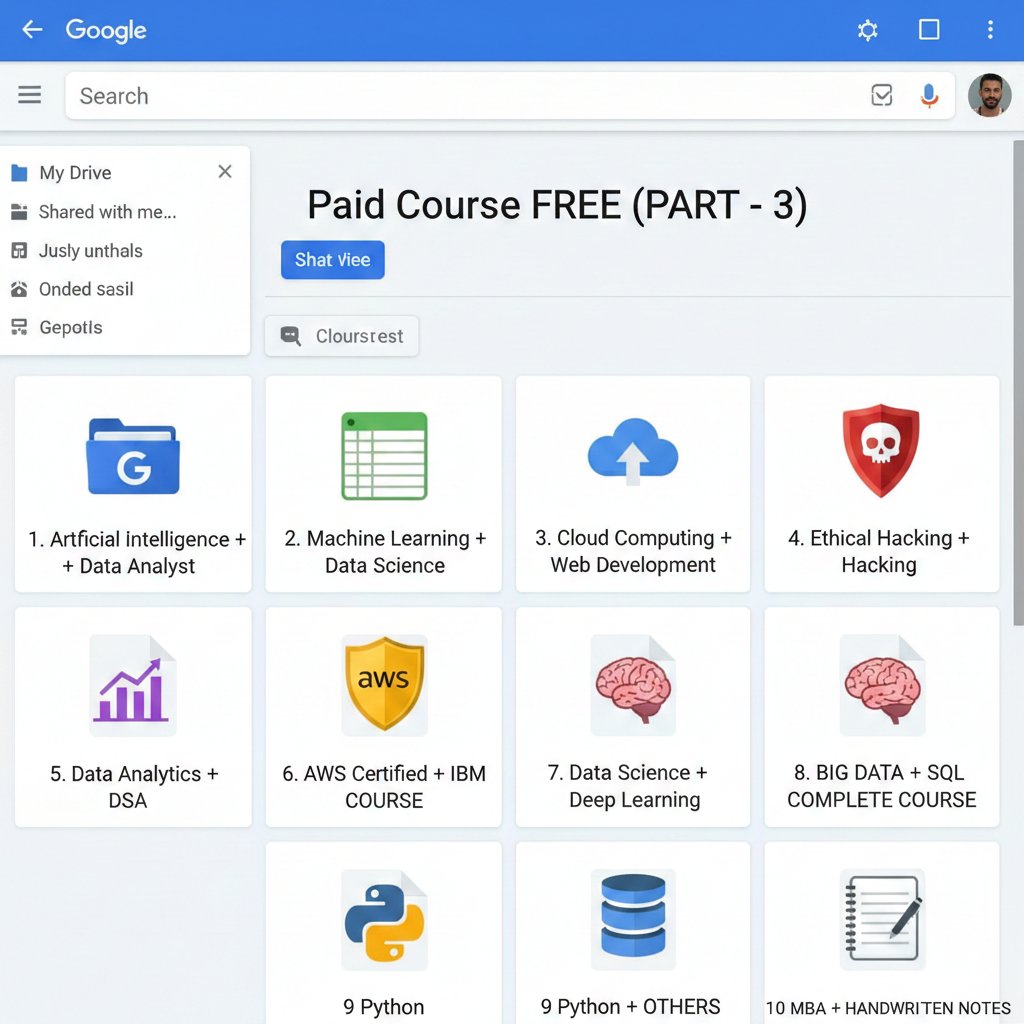Close the sidebar panel with the X

pos(224,171)
